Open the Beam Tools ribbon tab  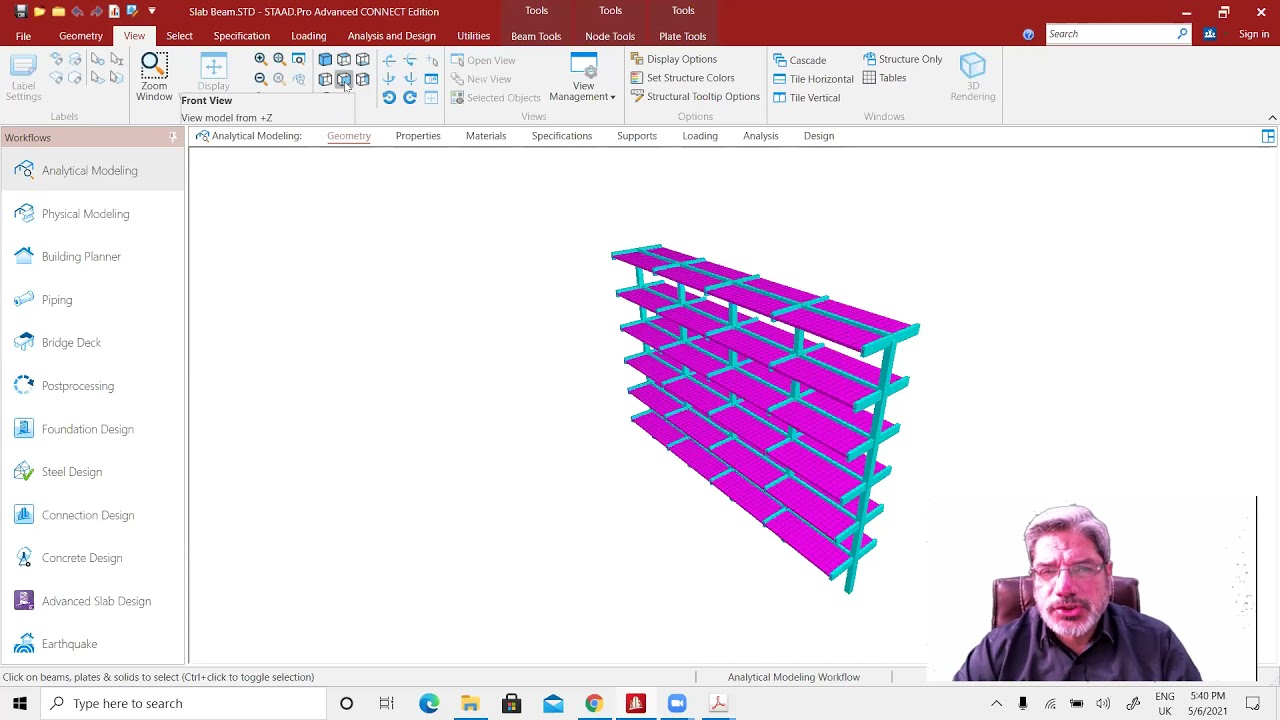(536, 36)
